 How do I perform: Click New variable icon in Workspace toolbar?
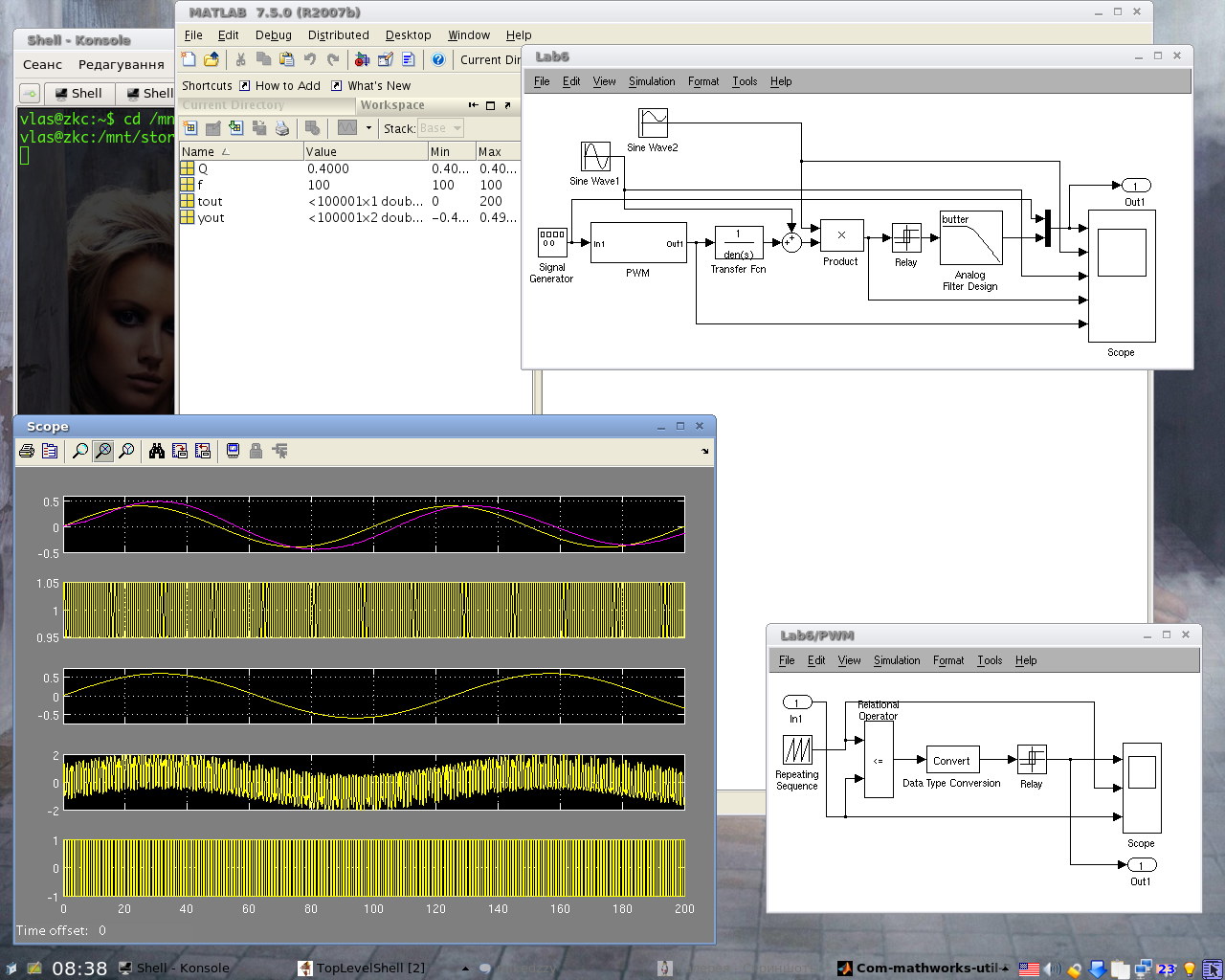pos(189,128)
